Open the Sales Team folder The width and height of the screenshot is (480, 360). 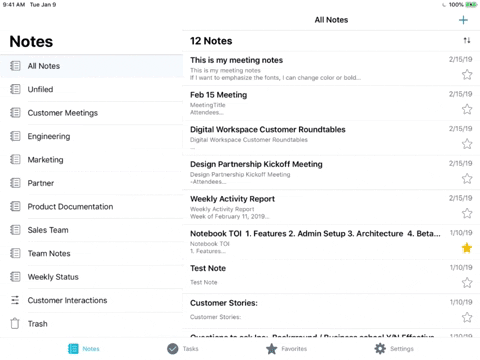pyautogui.click(x=91, y=230)
